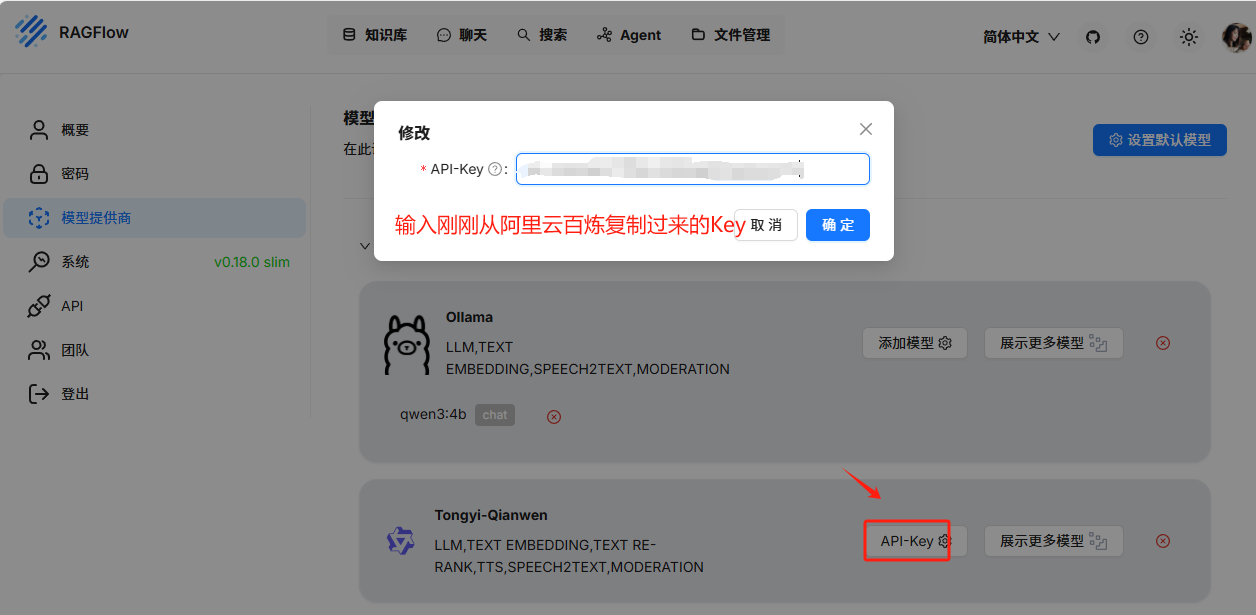The height and width of the screenshot is (615, 1256).
Task: Click the qwen3:4b model name
Action: [433, 414]
